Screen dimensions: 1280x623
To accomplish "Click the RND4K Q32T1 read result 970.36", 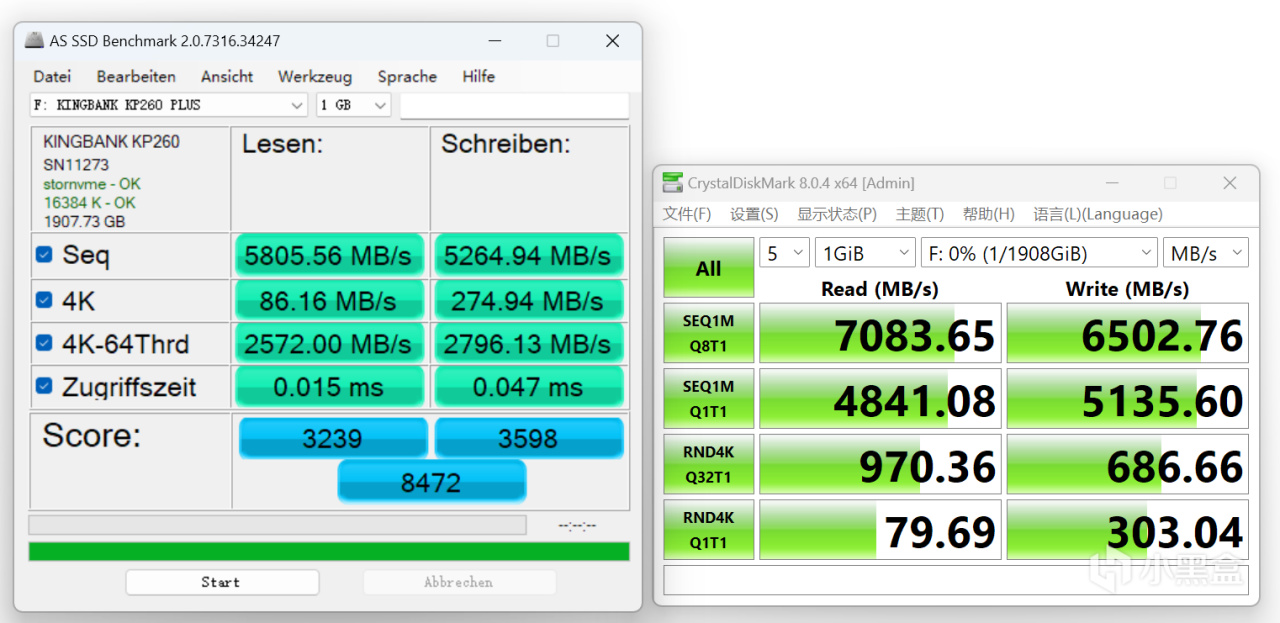I will 880,465.
